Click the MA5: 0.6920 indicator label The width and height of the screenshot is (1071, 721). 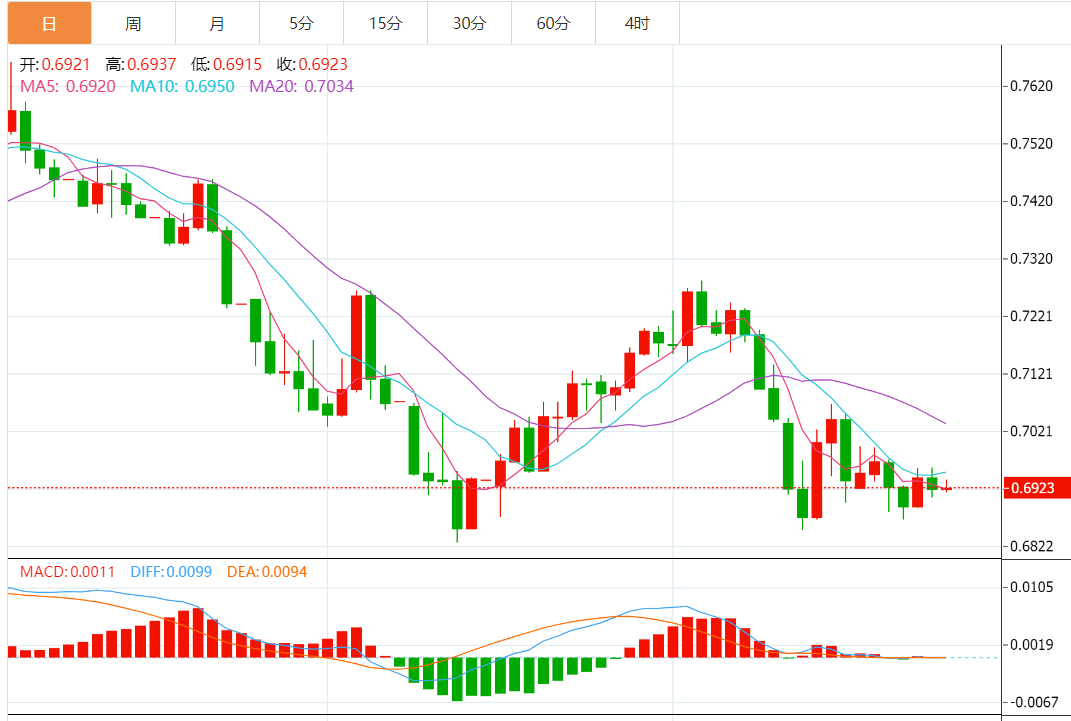(68, 87)
